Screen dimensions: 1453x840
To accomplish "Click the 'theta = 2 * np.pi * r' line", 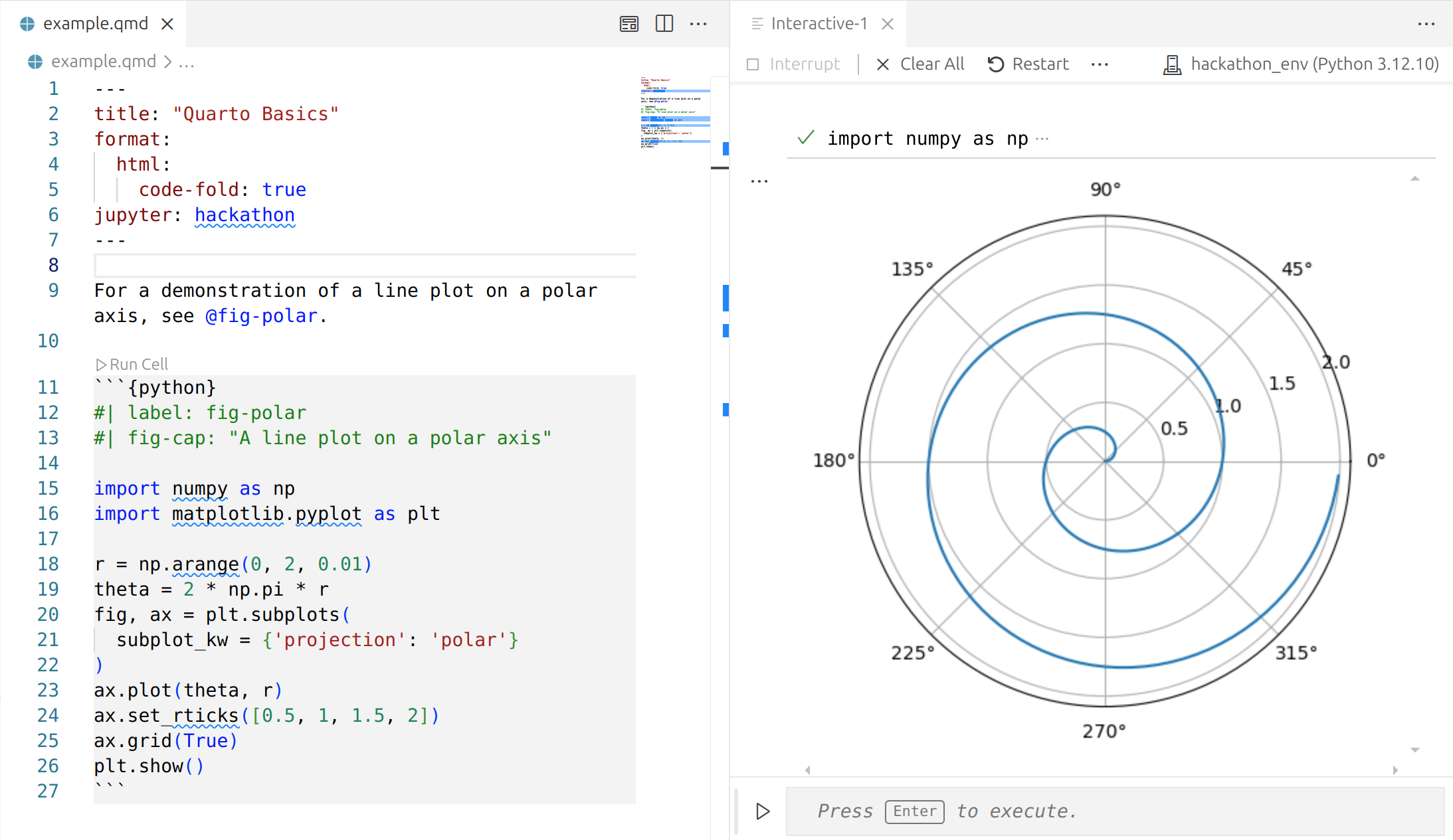I will click(211, 590).
